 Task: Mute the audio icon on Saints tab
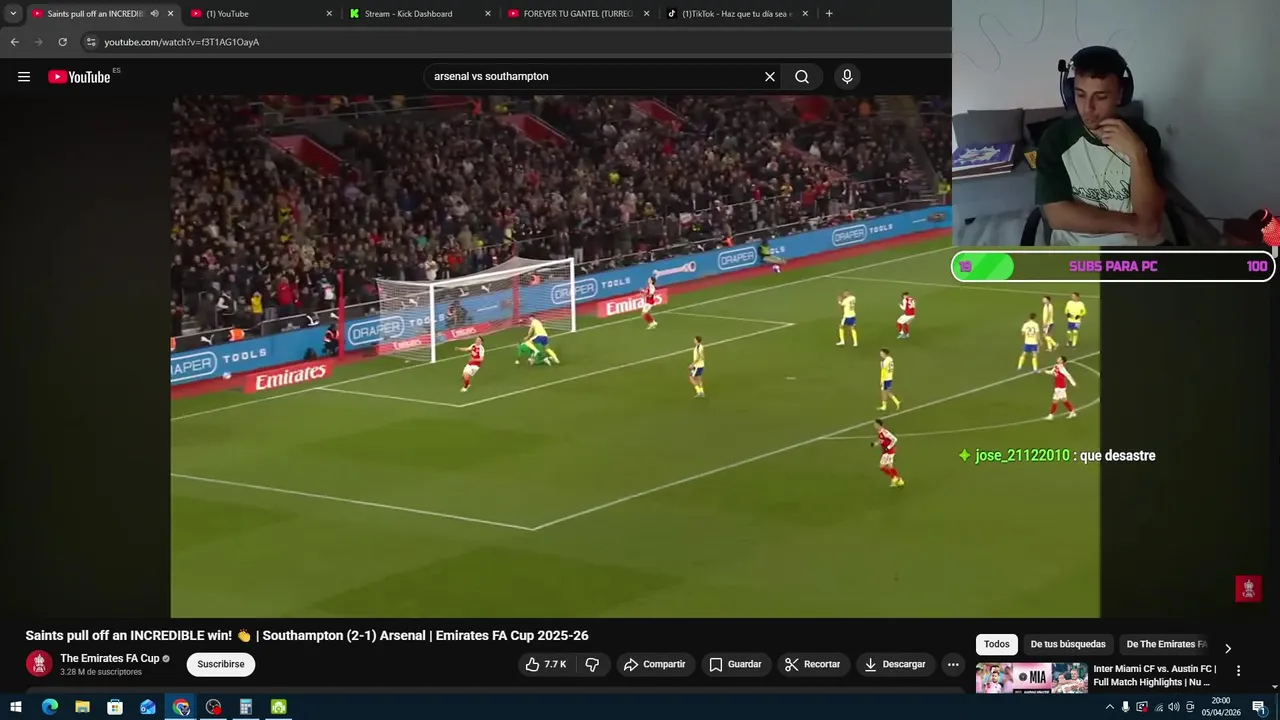(154, 13)
